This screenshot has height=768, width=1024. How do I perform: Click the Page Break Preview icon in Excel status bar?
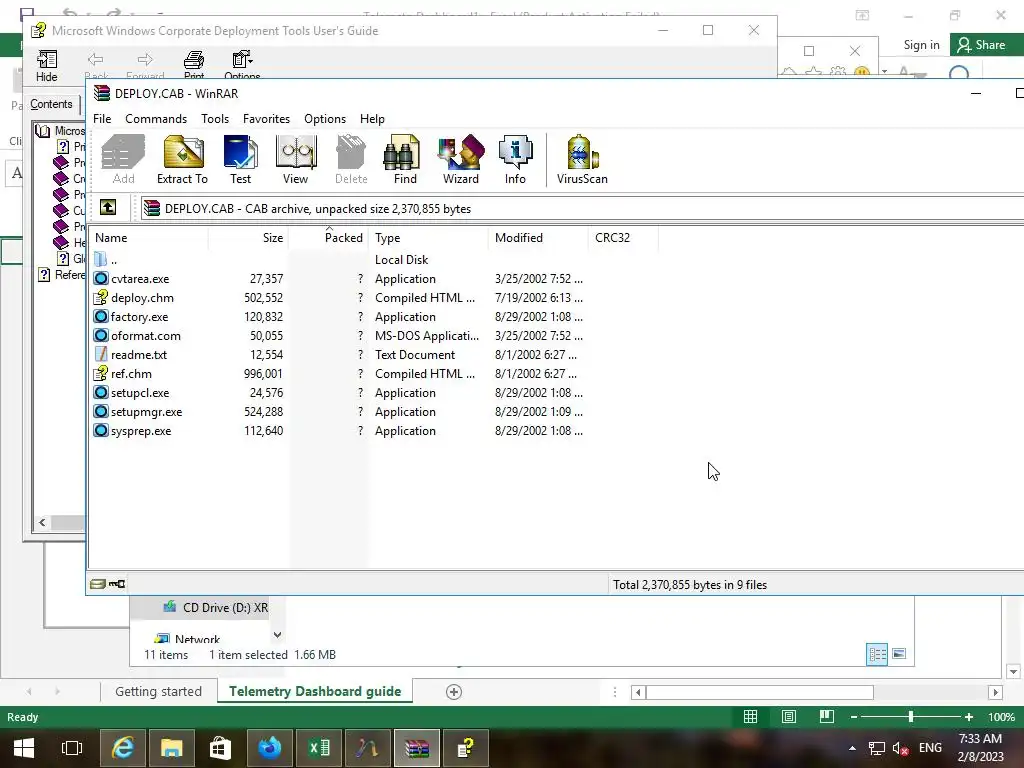click(826, 717)
